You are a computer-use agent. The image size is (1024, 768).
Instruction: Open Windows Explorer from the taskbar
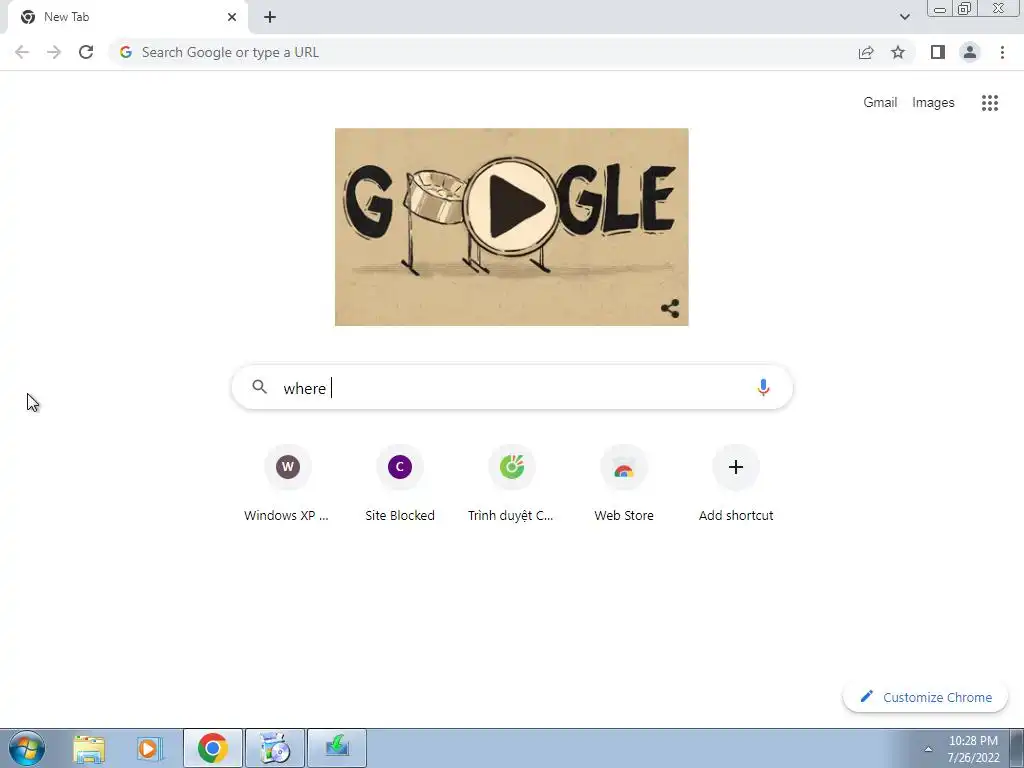pos(89,748)
